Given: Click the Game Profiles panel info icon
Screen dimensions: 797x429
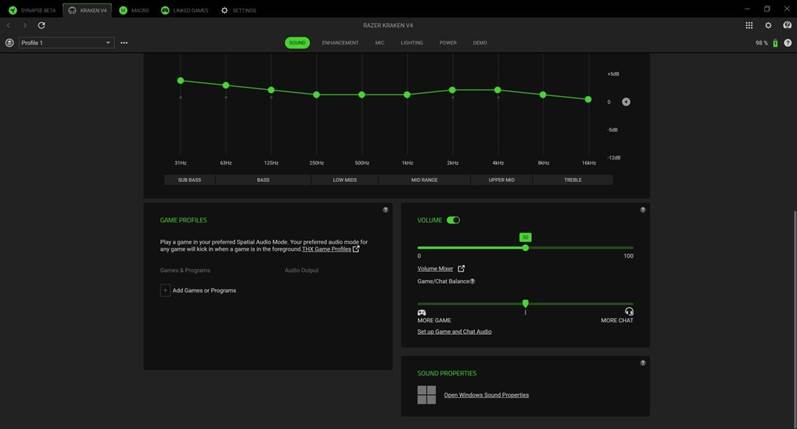Looking at the screenshot, I should [385, 209].
